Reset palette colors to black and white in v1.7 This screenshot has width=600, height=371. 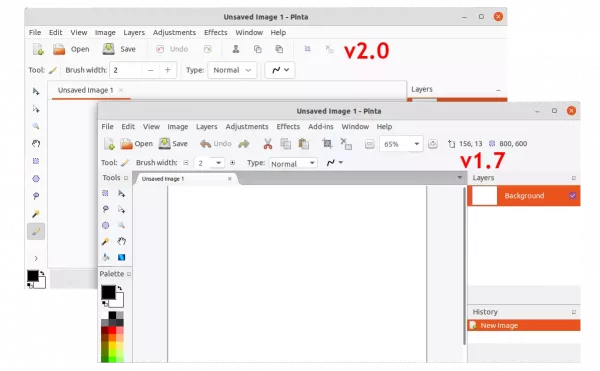click(104, 304)
